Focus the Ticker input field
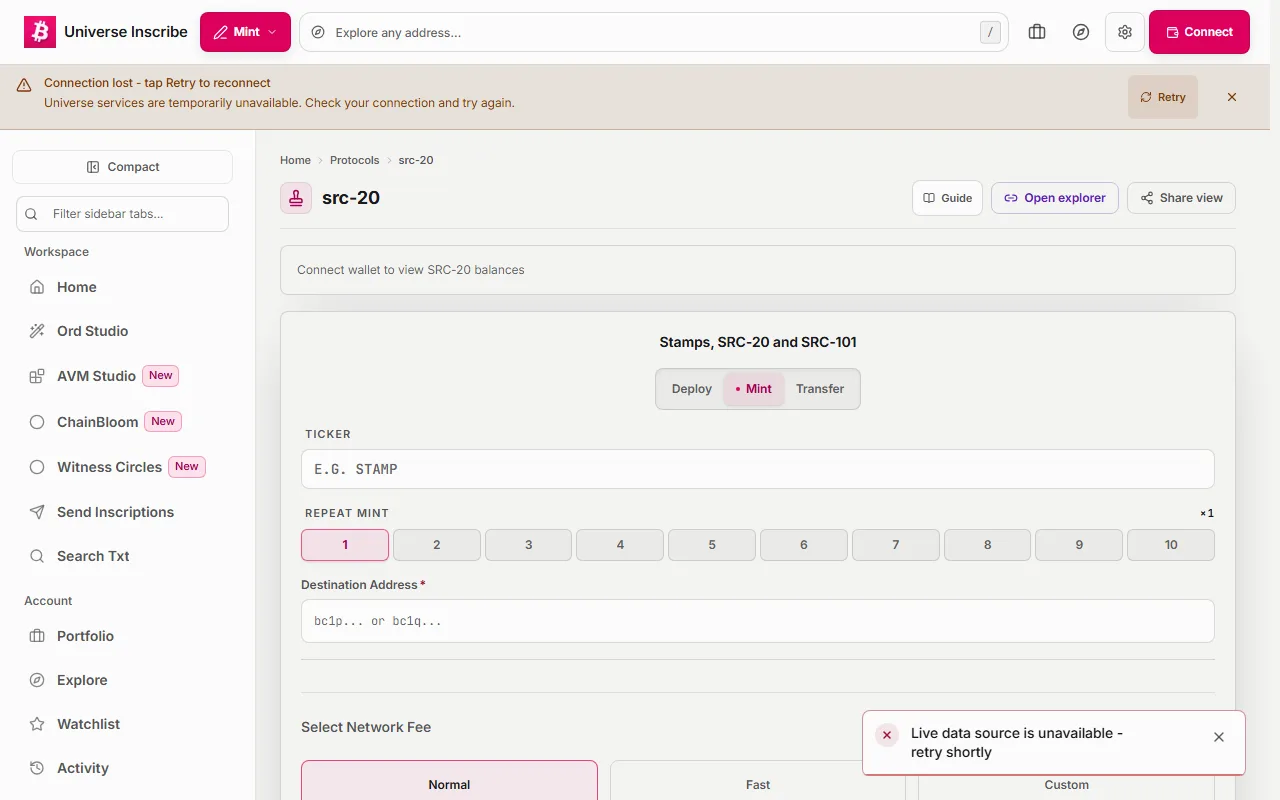This screenshot has width=1280, height=800. [x=758, y=469]
